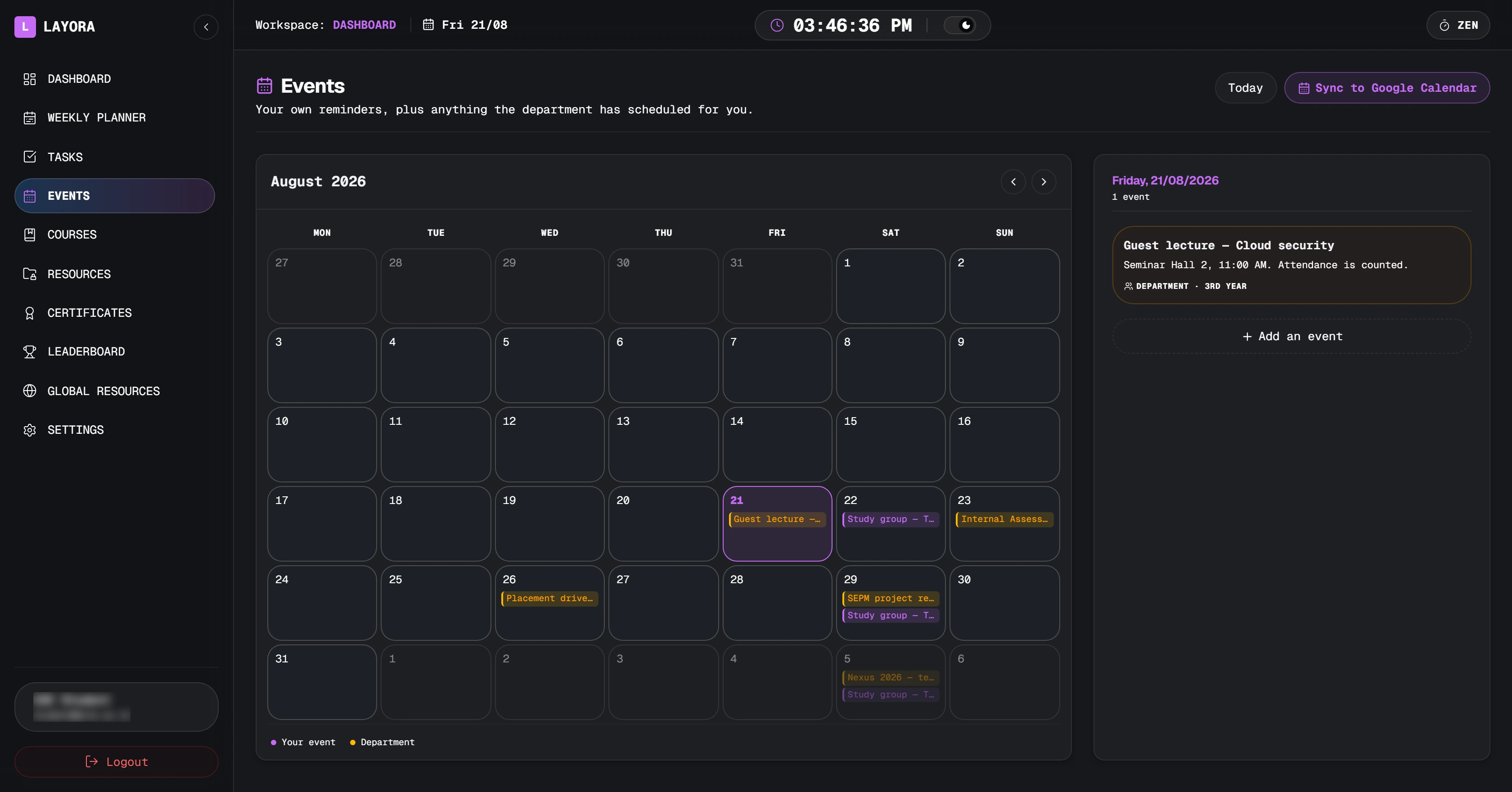Screen dimensions: 1512x792
Task: Click the Resources folder icon
Action: coord(29,274)
